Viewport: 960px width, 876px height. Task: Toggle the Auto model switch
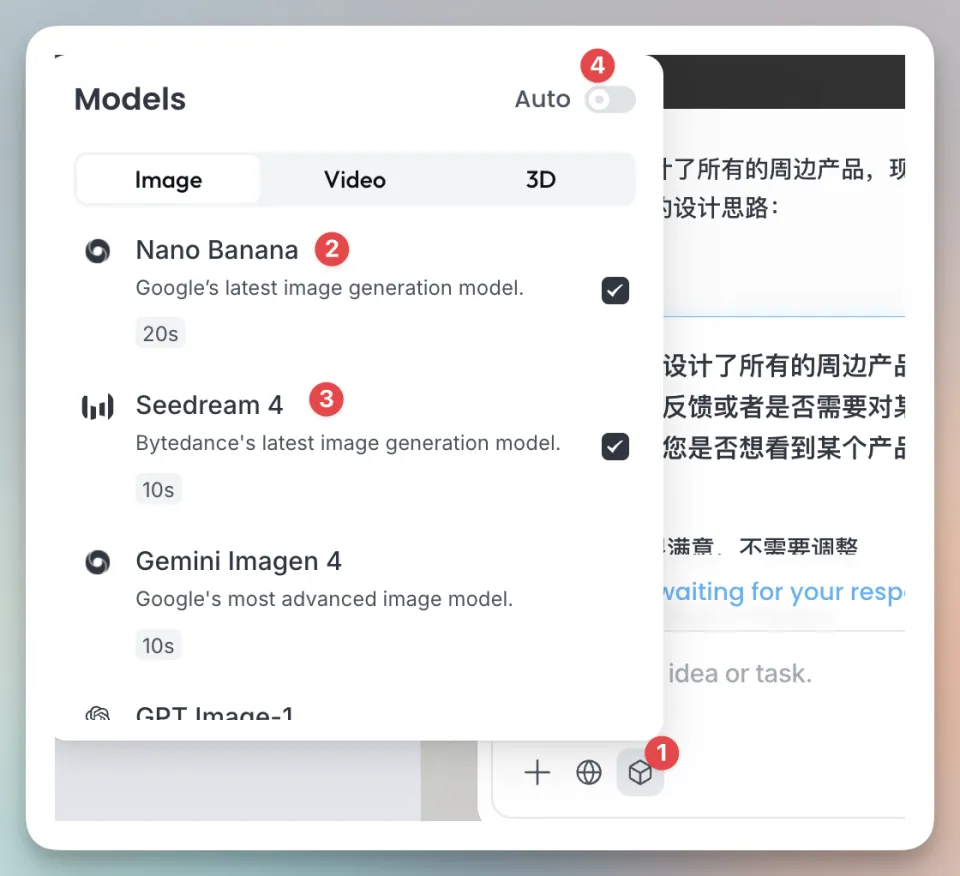tap(609, 99)
